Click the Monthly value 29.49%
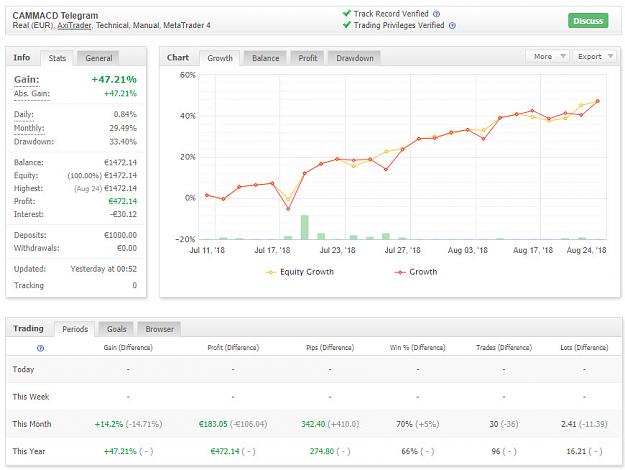The image size is (625, 470). [123, 128]
